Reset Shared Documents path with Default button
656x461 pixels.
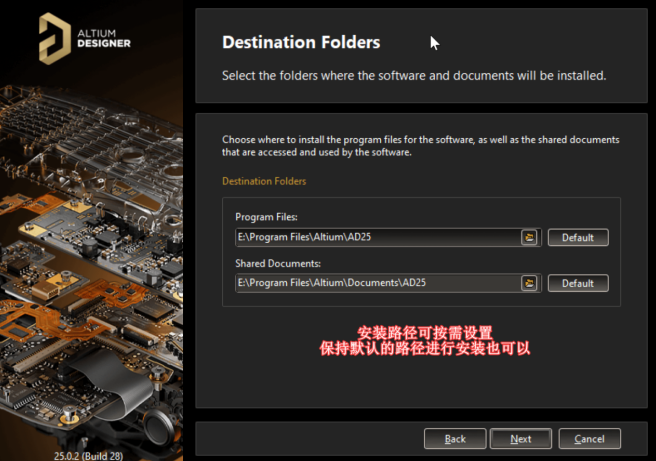click(x=577, y=283)
